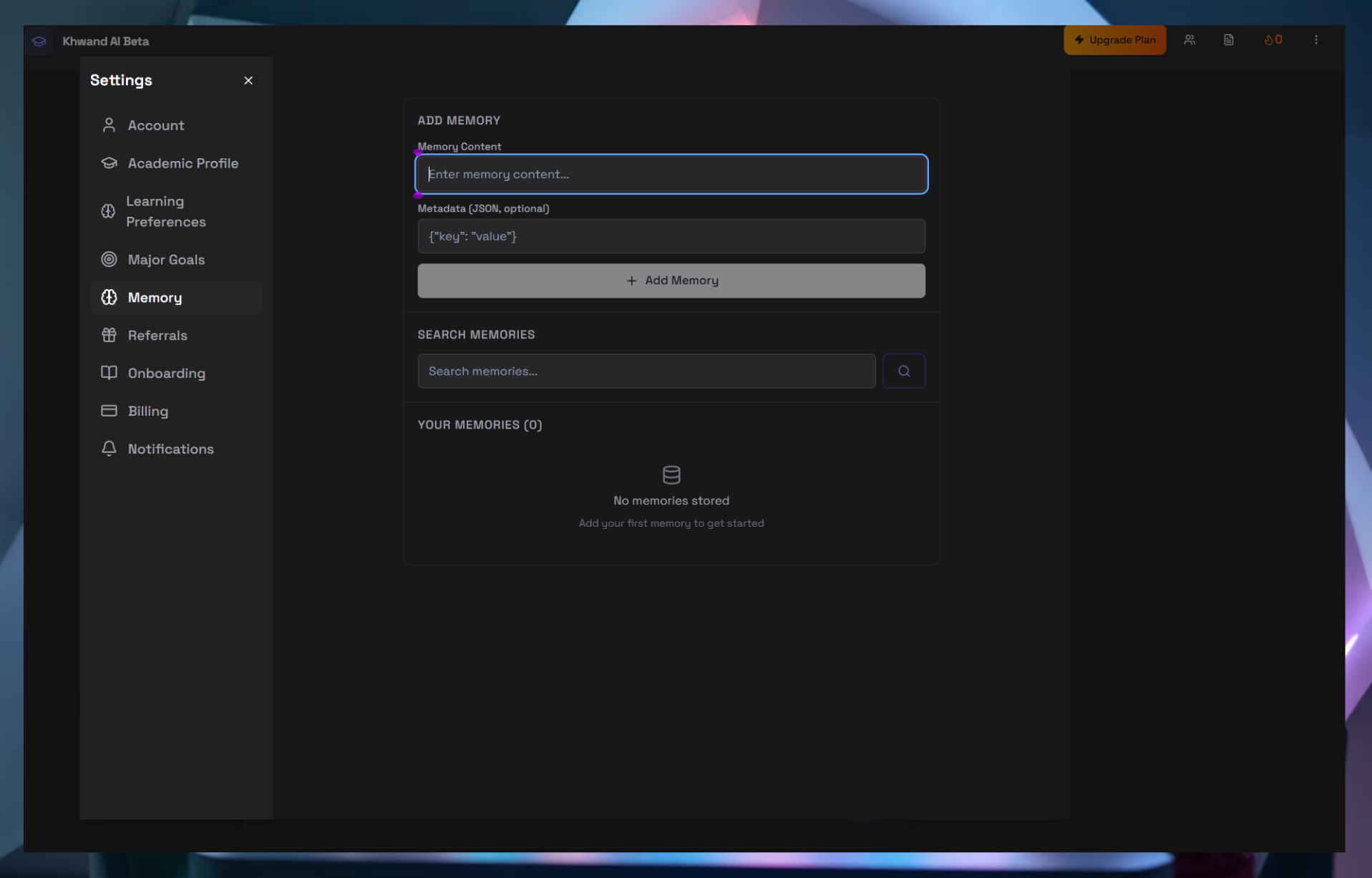Click the Academic Profile graduation cap icon

tap(109, 162)
